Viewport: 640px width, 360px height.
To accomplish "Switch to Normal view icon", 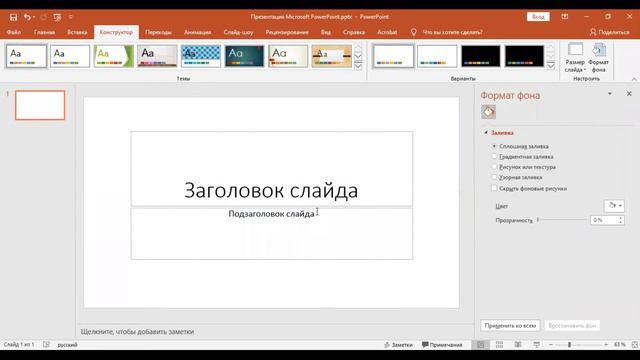I will pyautogui.click(x=481, y=345).
